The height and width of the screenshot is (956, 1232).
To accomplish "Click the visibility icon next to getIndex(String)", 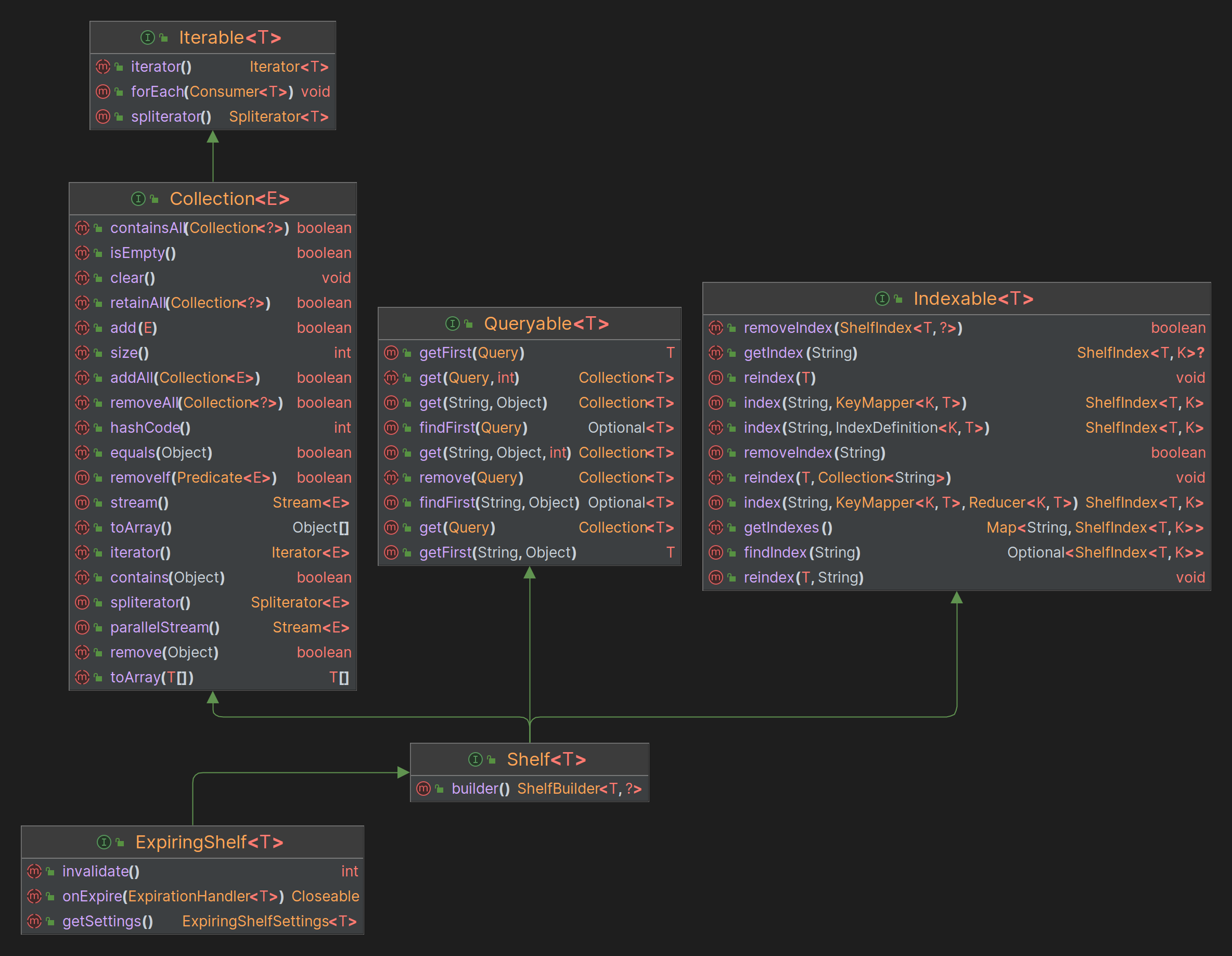I will pos(731,353).
